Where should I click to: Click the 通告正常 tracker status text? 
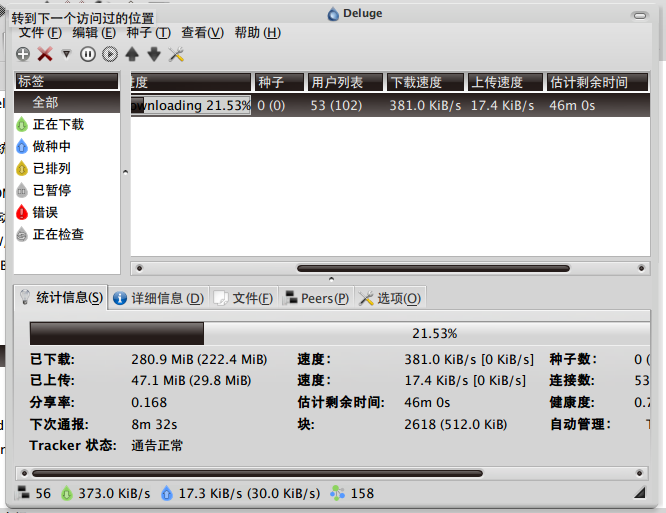(x=157, y=445)
